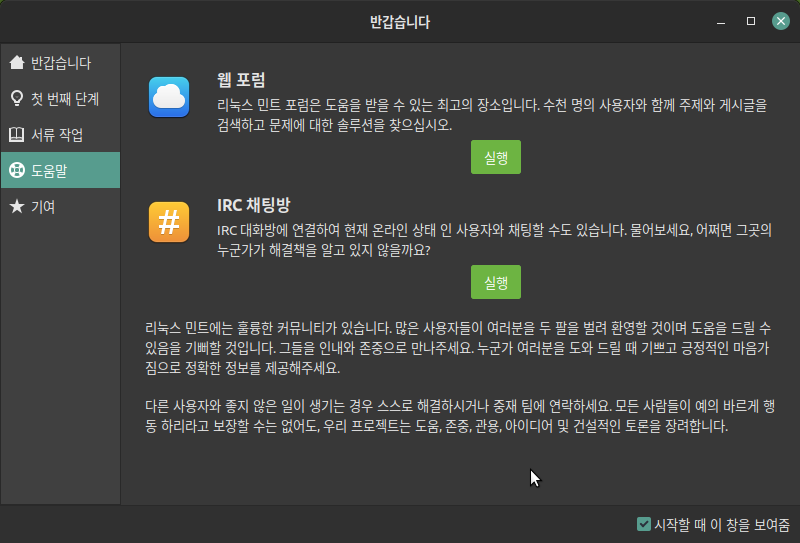Image resolution: width=800 pixels, height=543 pixels.
Task: Click the 웹 포럼 heading
Action: (x=241, y=80)
